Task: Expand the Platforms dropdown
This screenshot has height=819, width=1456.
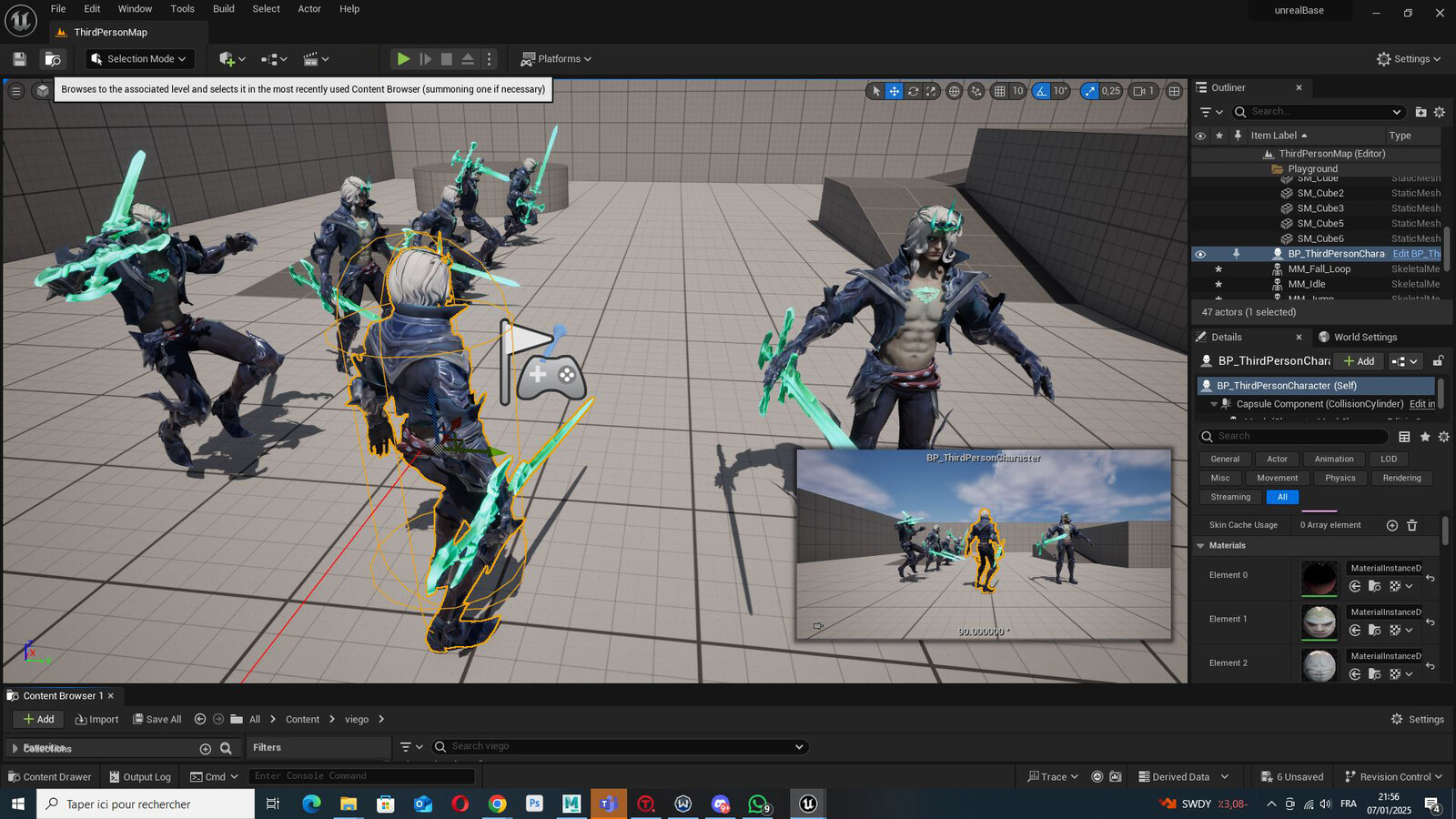Action: pos(556,59)
